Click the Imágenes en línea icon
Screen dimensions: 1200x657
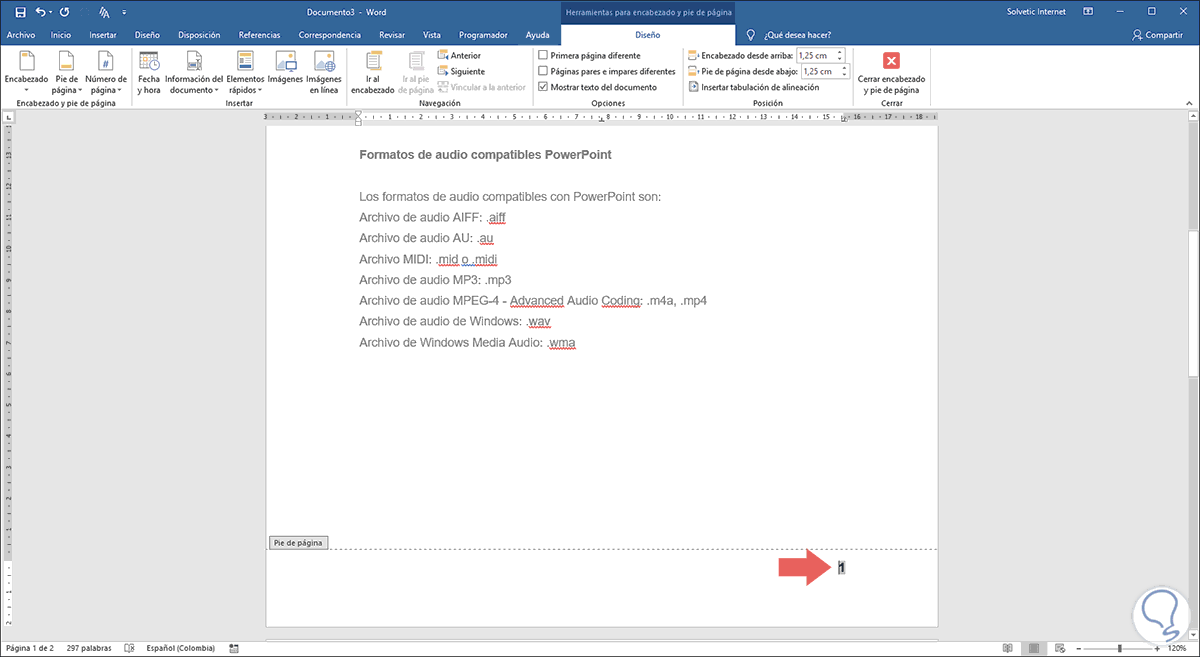(324, 71)
